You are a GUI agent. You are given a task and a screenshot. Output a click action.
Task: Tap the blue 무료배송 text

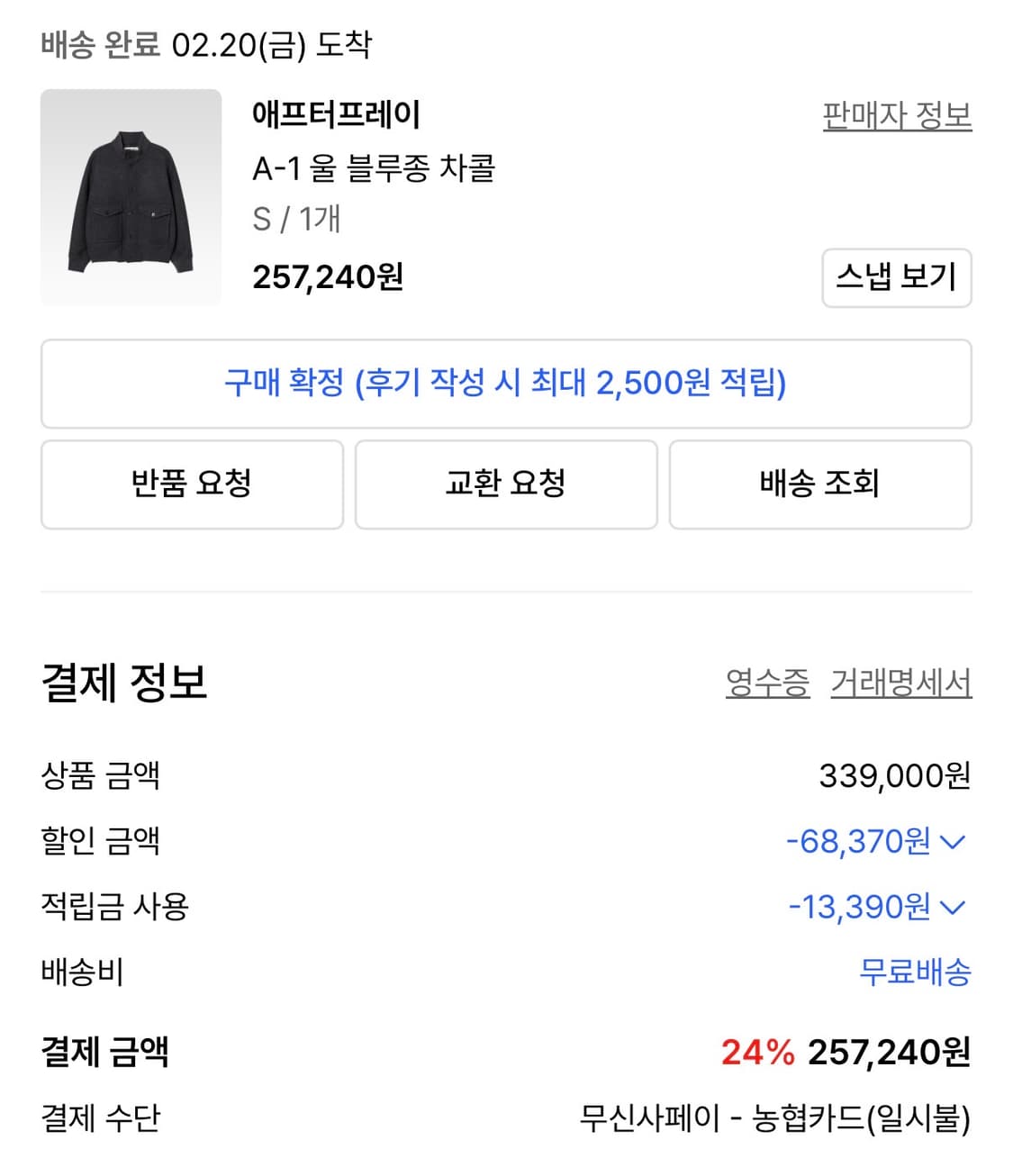[915, 972]
